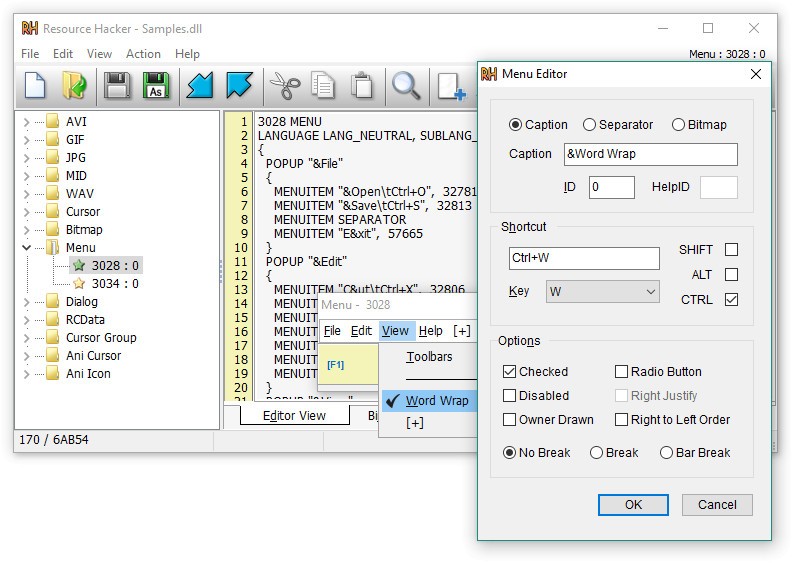Click the AVI folder icon in the tree
The height and width of the screenshot is (563, 793).
pyautogui.click(x=53, y=121)
